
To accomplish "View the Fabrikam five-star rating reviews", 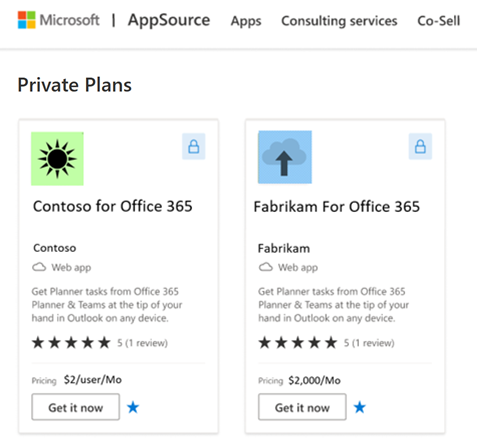I will (326, 343).
